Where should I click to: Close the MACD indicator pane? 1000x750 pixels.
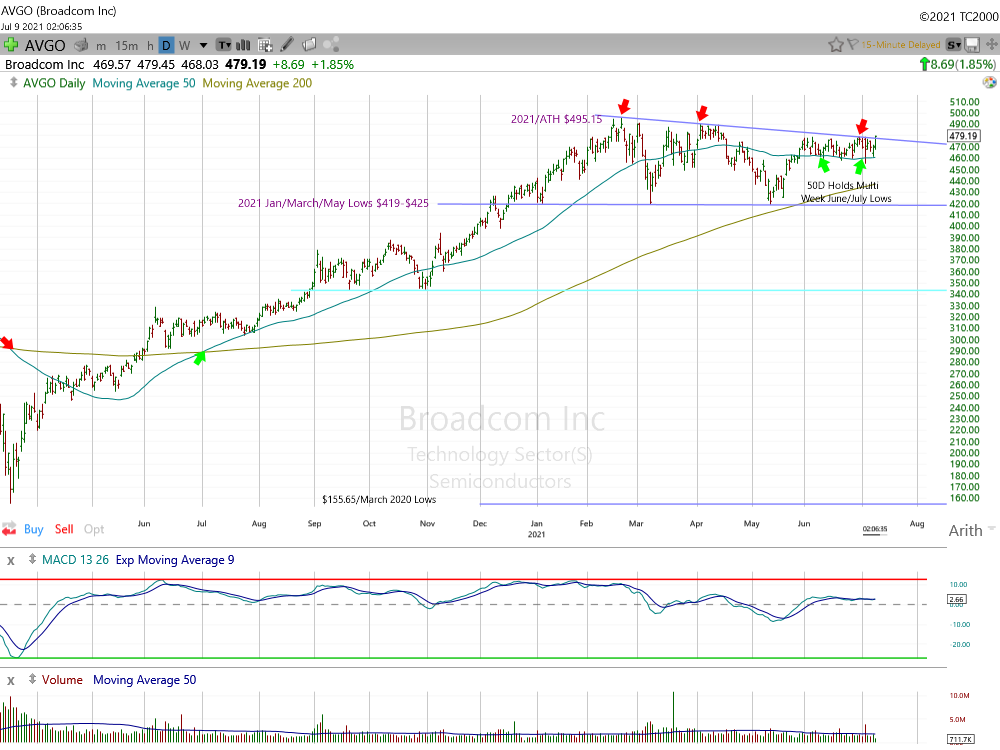(x=10, y=561)
